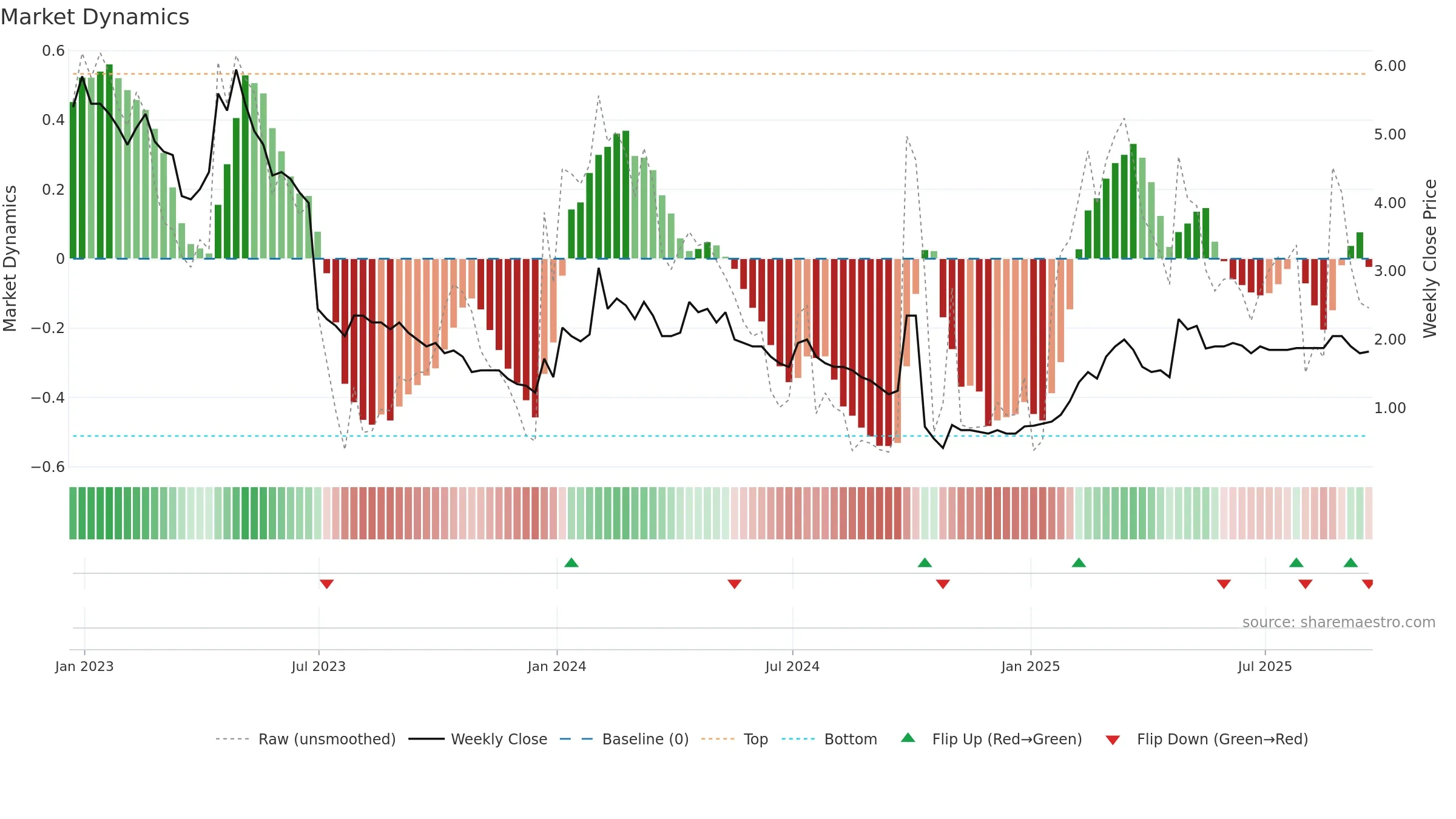Click the 0.6 left axis tick label
Viewport: 1456px width, 819px height.
point(53,51)
